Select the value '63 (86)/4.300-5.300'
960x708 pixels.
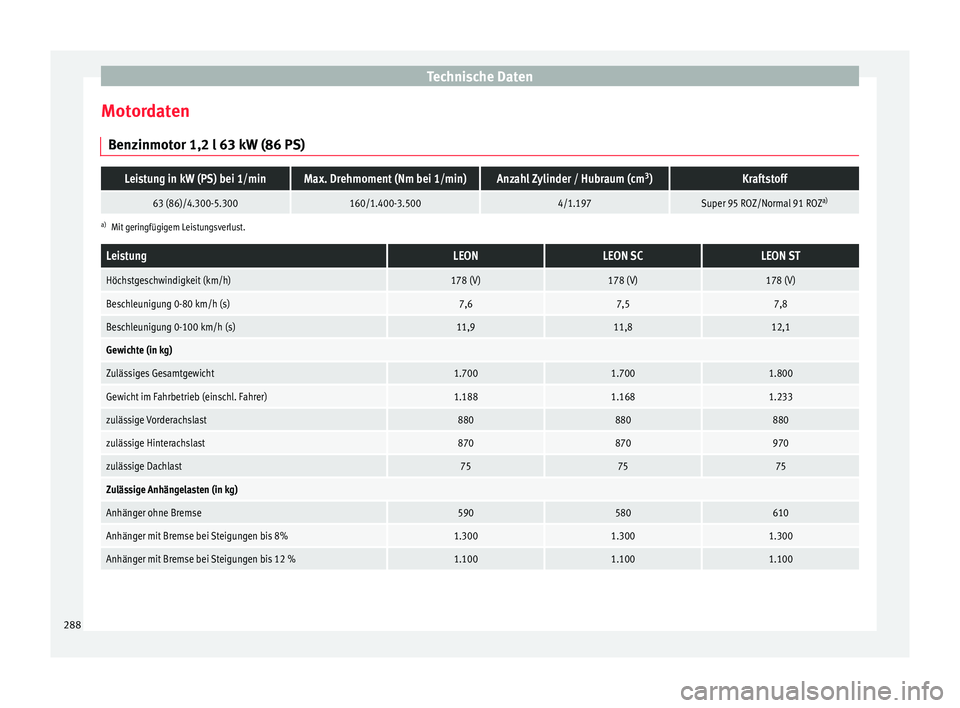click(x=195, y=203)
